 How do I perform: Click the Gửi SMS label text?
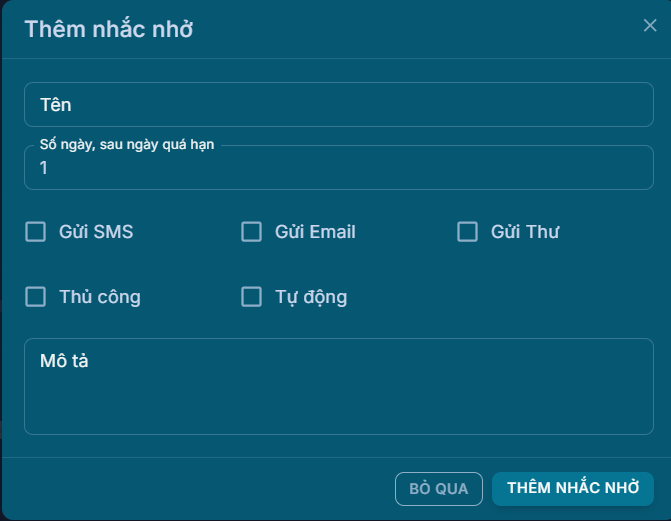(x=96, y=232)
